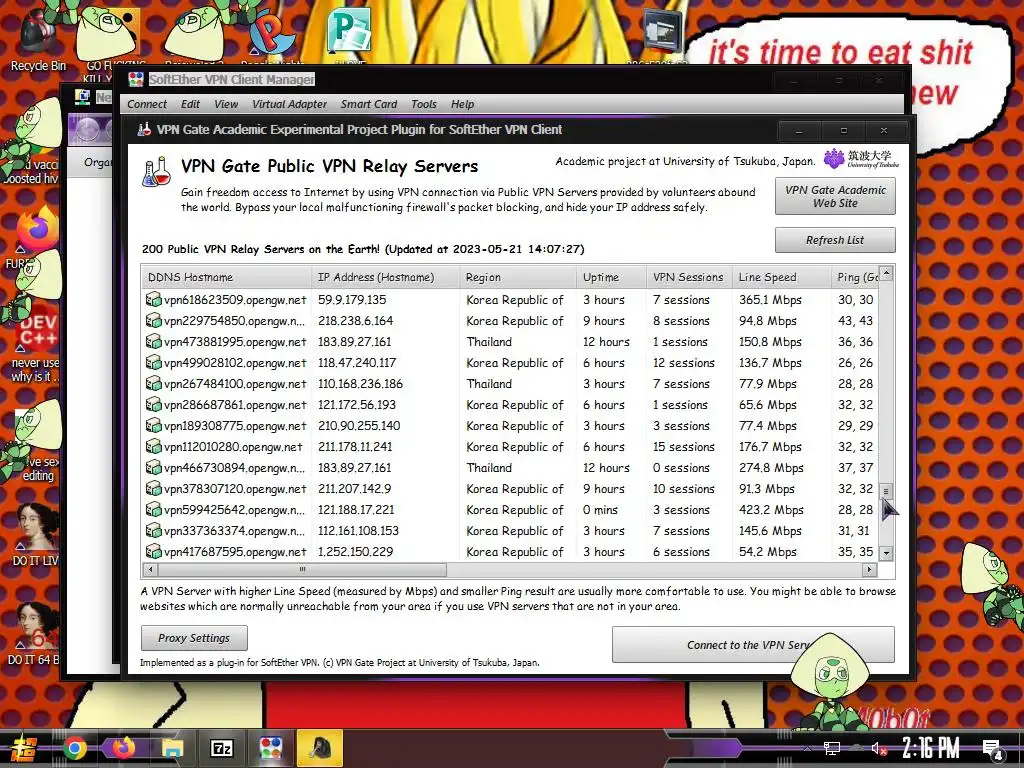1024x768 pixels.
Task: Open the Connect menu in SoftEther VPN Client Manager
Action: pos(147,104)
